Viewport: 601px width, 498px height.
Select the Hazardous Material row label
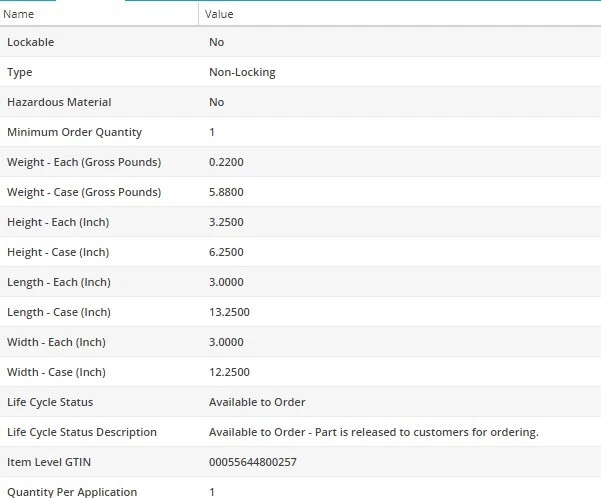click(x=59, y=102)
